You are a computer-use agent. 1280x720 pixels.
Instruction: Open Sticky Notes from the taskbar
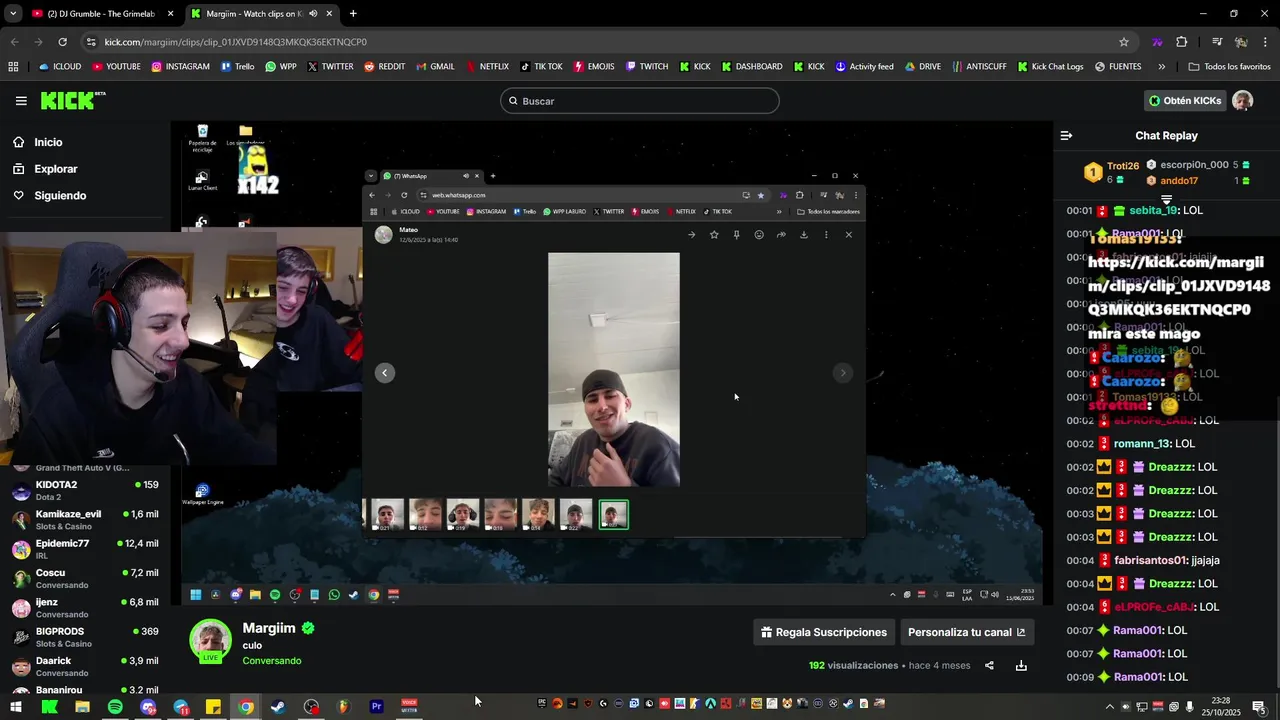click(213, 707)
